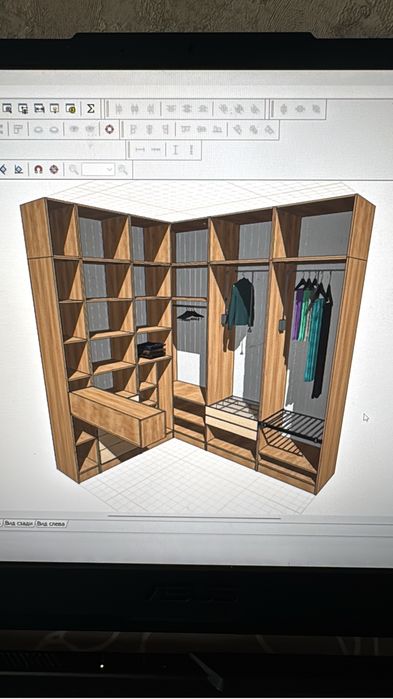Click the magnifier icon after zoom box
Viewport: 393px width, 699px height.
123,169
